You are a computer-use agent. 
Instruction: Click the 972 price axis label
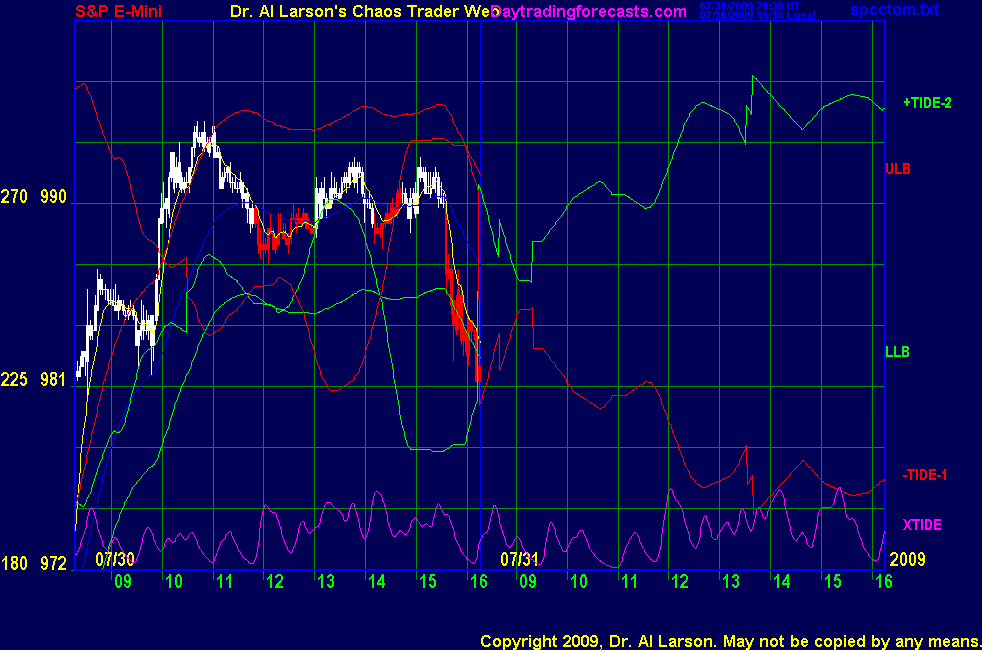click(x=53, y=564)
